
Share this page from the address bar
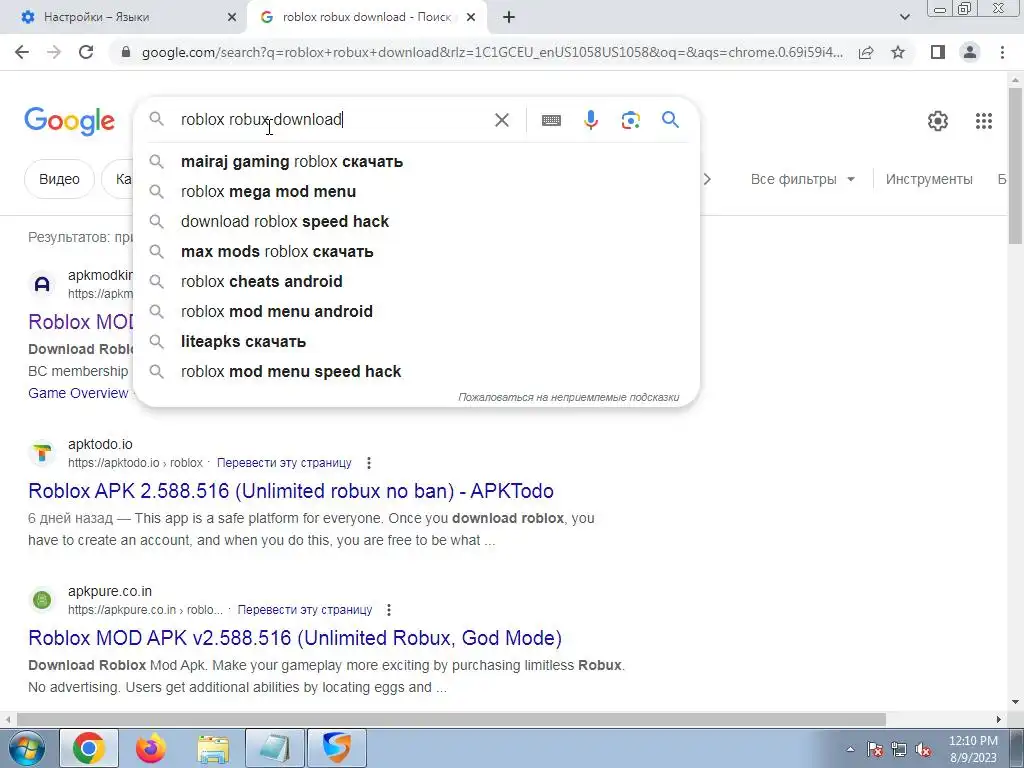click(x=866, y=52)
